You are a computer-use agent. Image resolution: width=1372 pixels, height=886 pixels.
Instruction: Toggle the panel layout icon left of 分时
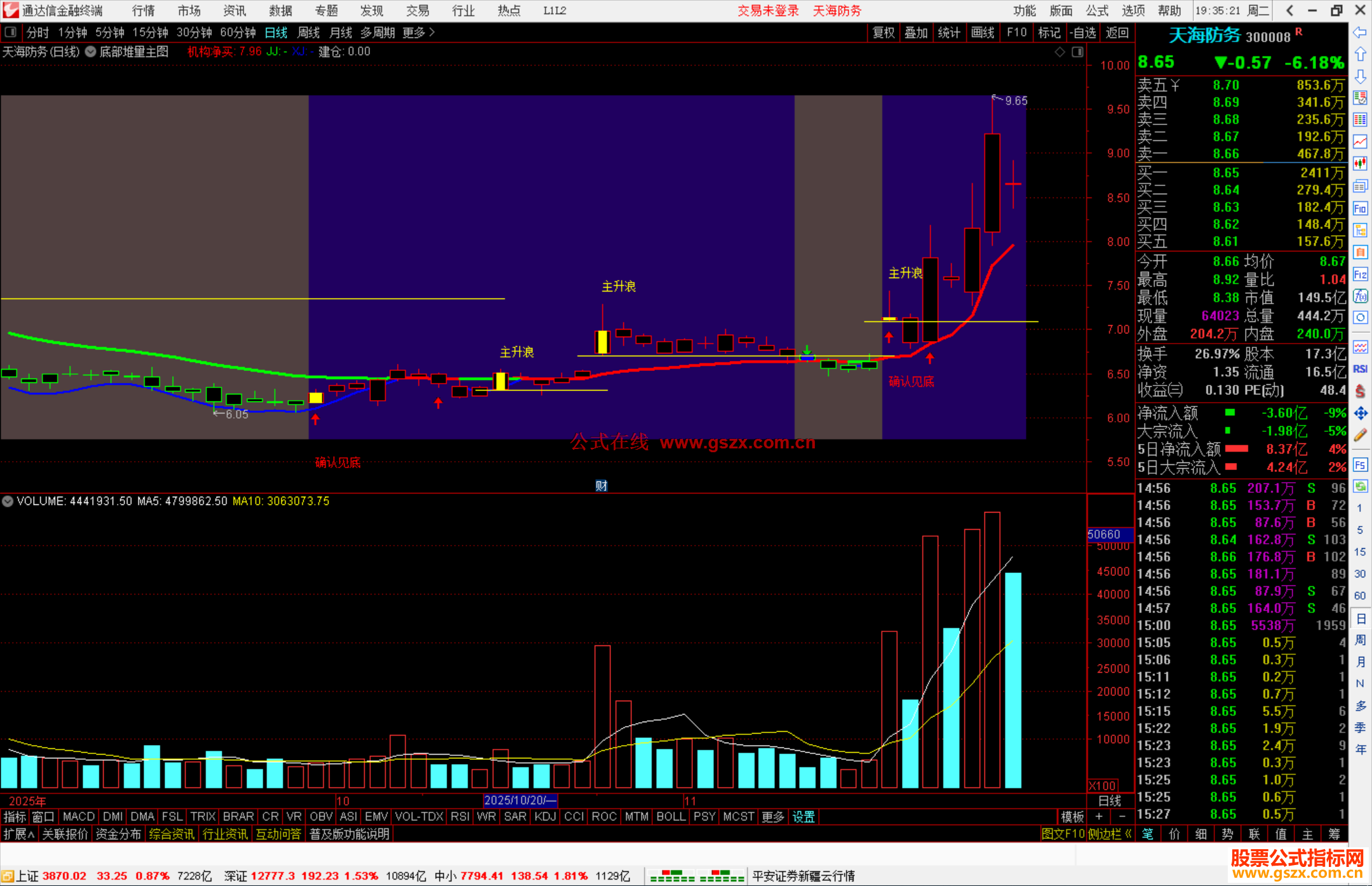[10, 32]
